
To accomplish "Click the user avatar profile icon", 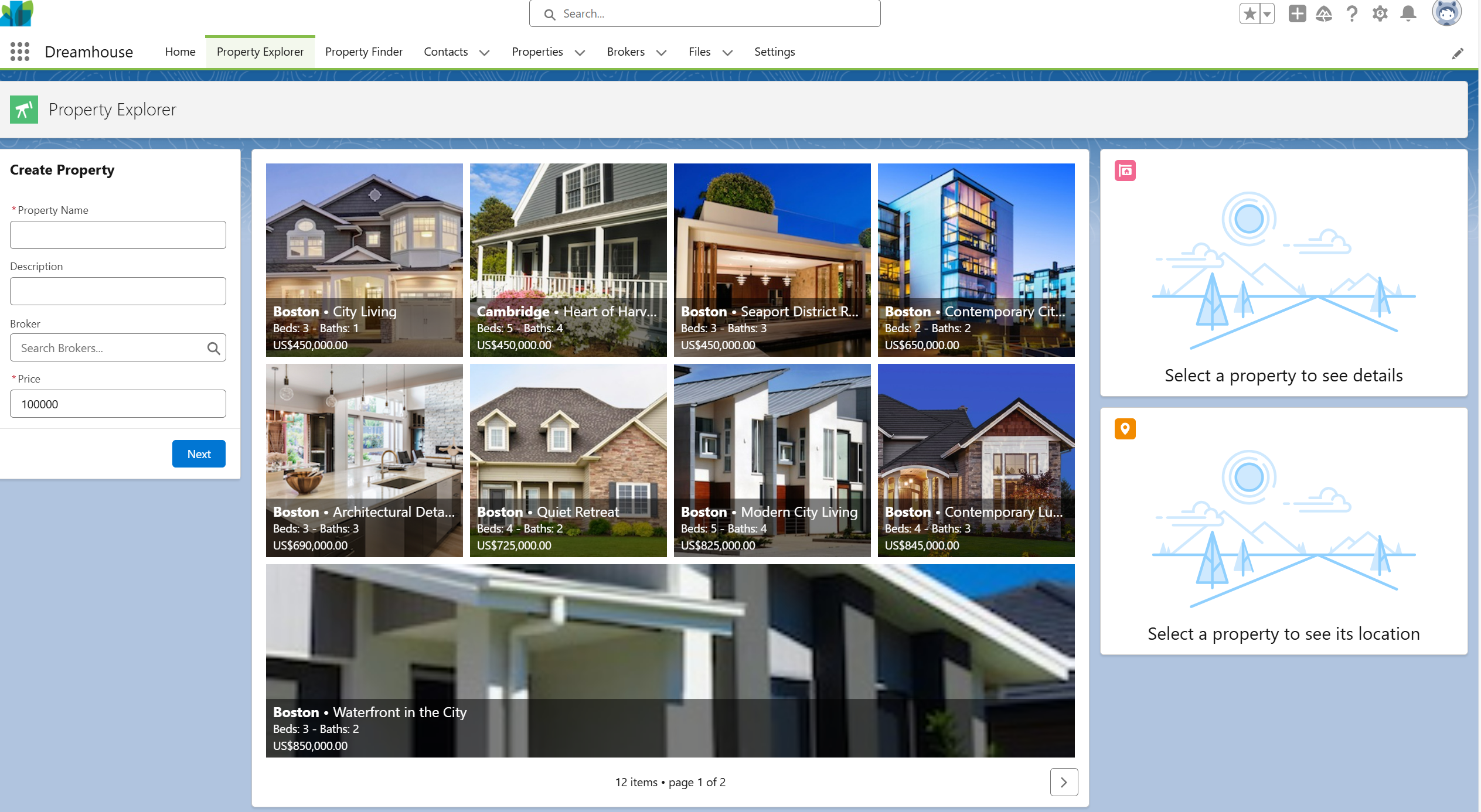I will coord(1446,13).
